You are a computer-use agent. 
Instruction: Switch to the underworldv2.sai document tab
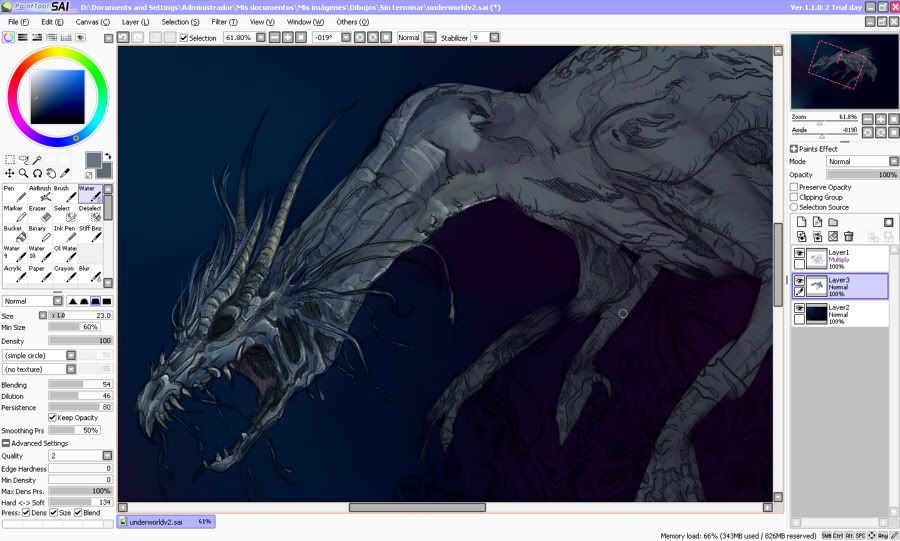(166, 521)
